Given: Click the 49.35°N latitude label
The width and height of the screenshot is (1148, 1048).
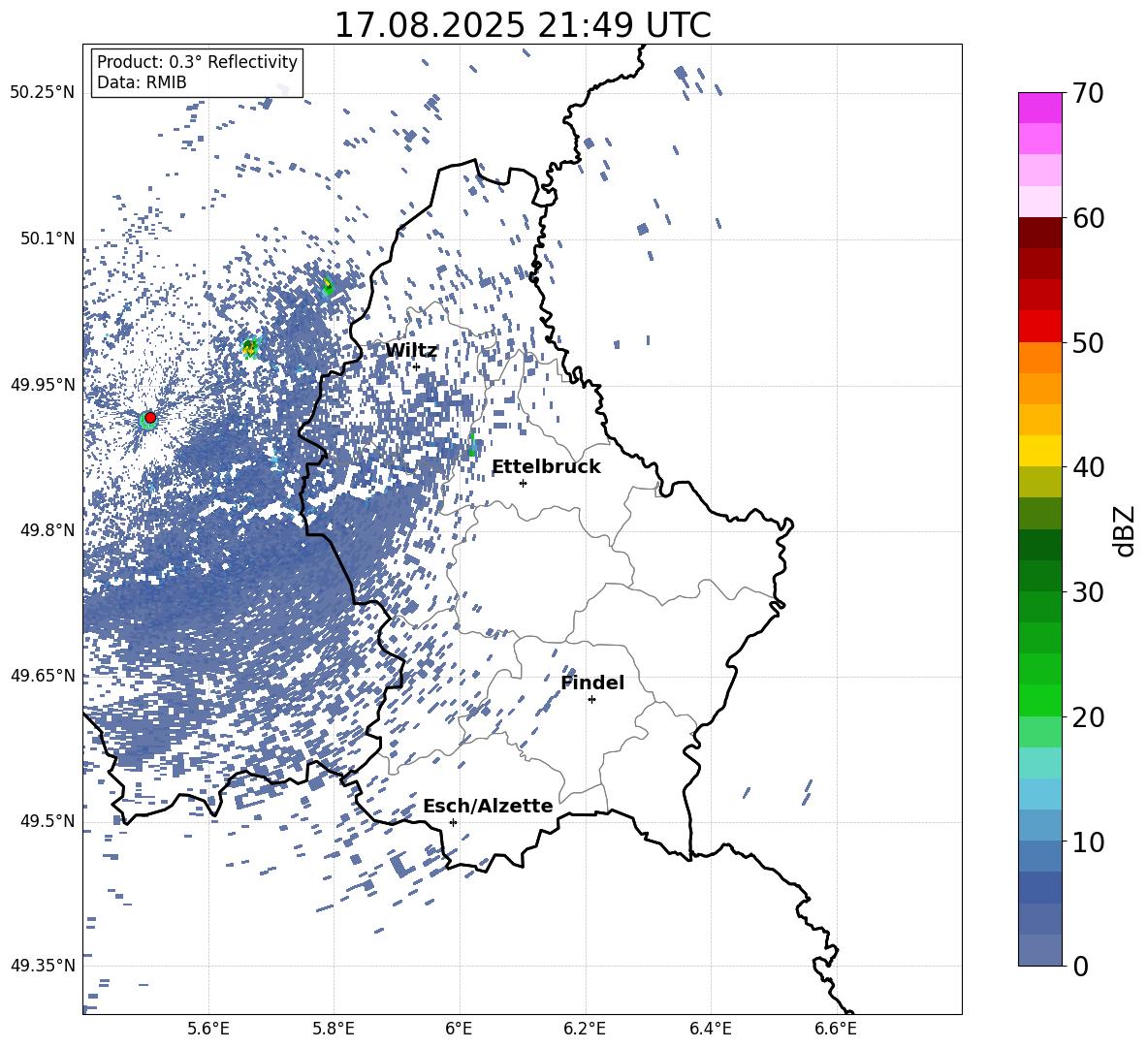Looking at the screenshot, I should tap(42, 966).
